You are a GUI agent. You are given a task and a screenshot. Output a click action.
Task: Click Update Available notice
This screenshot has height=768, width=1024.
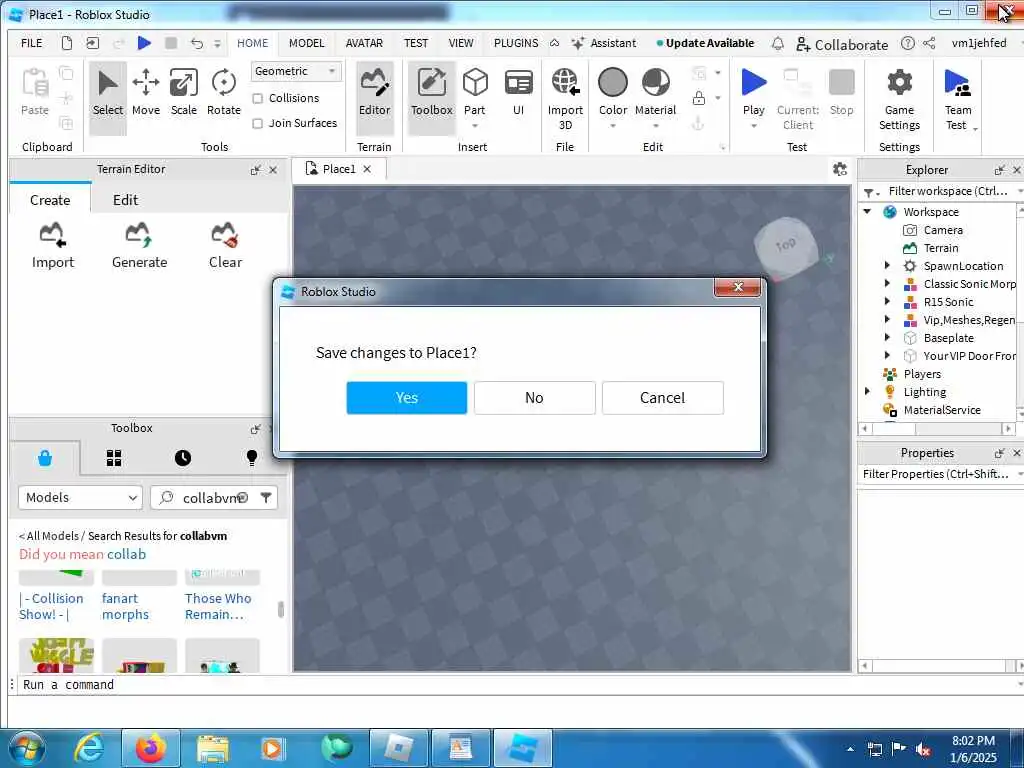(705, 43)
